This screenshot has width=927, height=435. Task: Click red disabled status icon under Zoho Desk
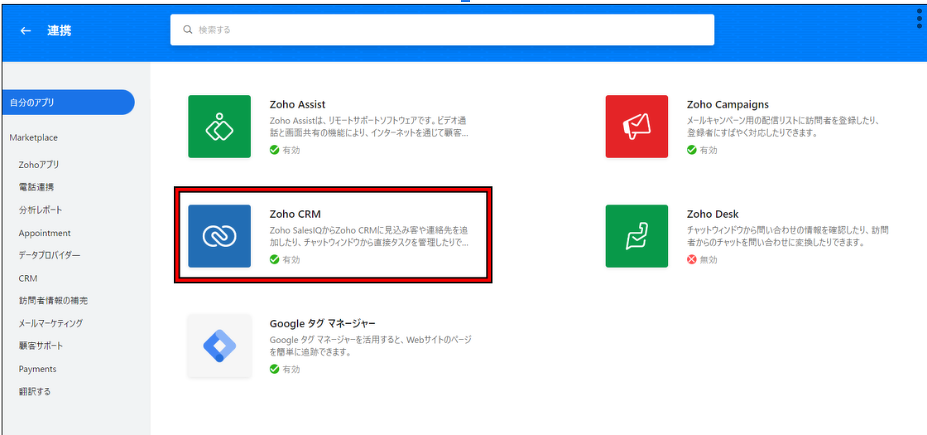pyautogui.click(x=692, y=259)
